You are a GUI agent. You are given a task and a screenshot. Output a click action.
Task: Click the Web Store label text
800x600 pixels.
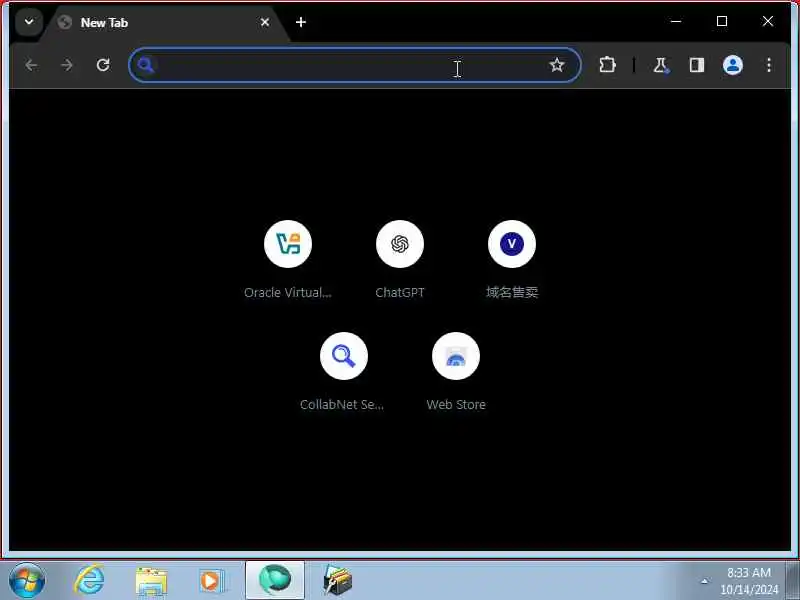[456, 405]
